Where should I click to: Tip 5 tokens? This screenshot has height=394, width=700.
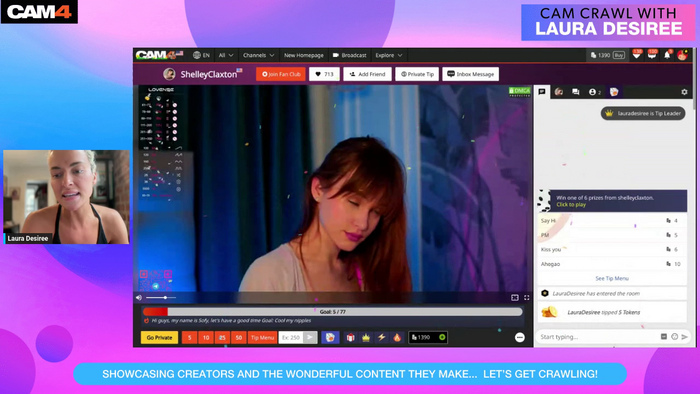(189, 337)
